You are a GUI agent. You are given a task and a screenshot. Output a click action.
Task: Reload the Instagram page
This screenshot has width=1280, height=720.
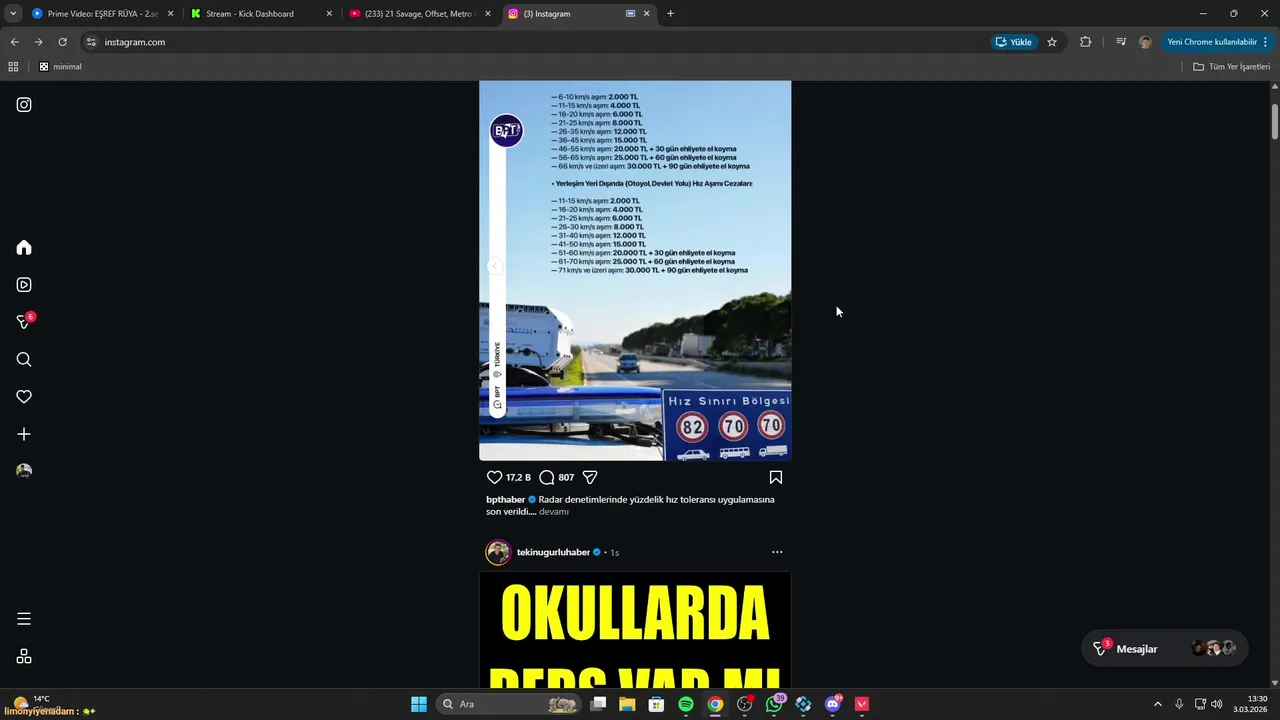pos(62,42)
